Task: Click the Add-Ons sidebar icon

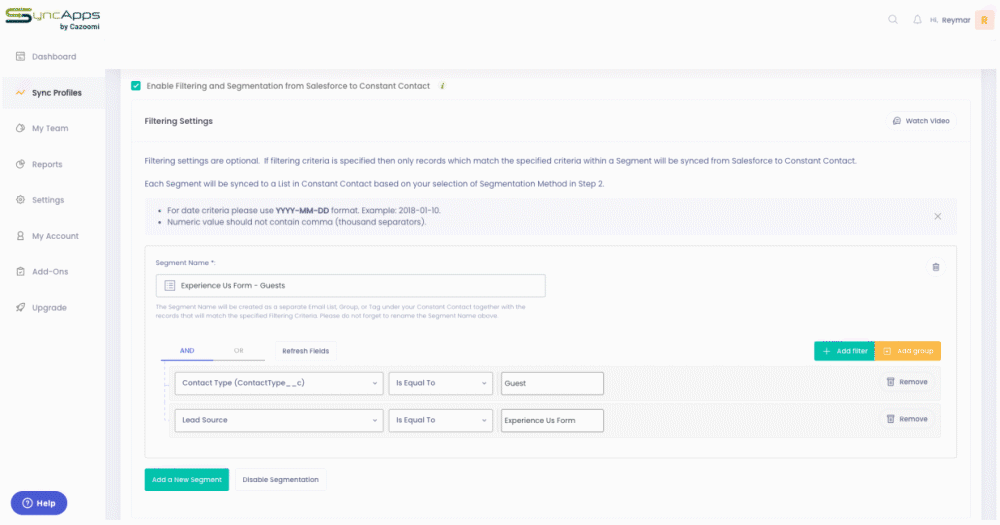Action: click(20, 272)
